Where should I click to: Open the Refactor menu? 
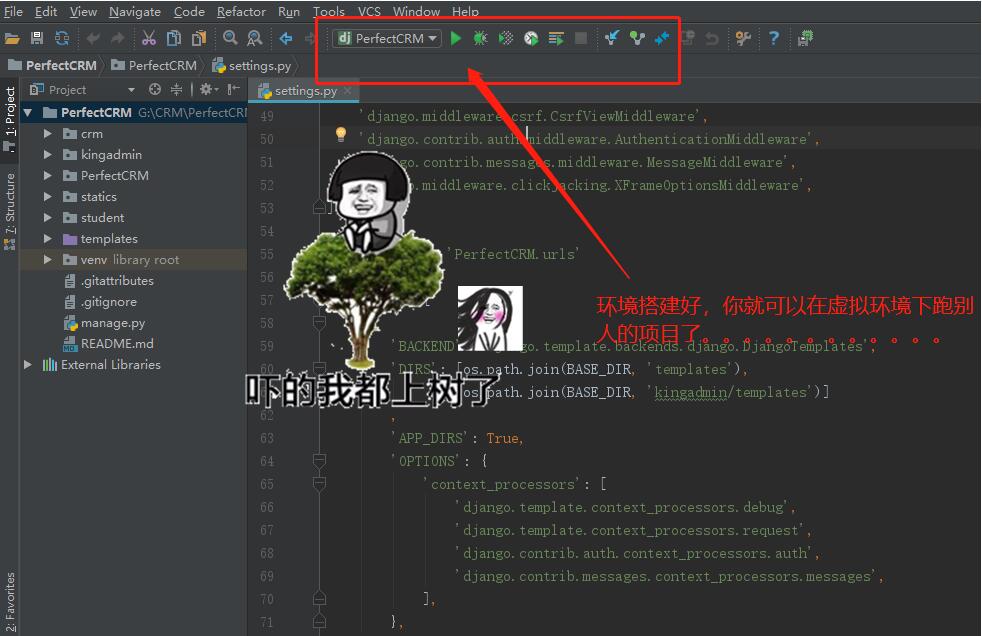click(241, 11)
